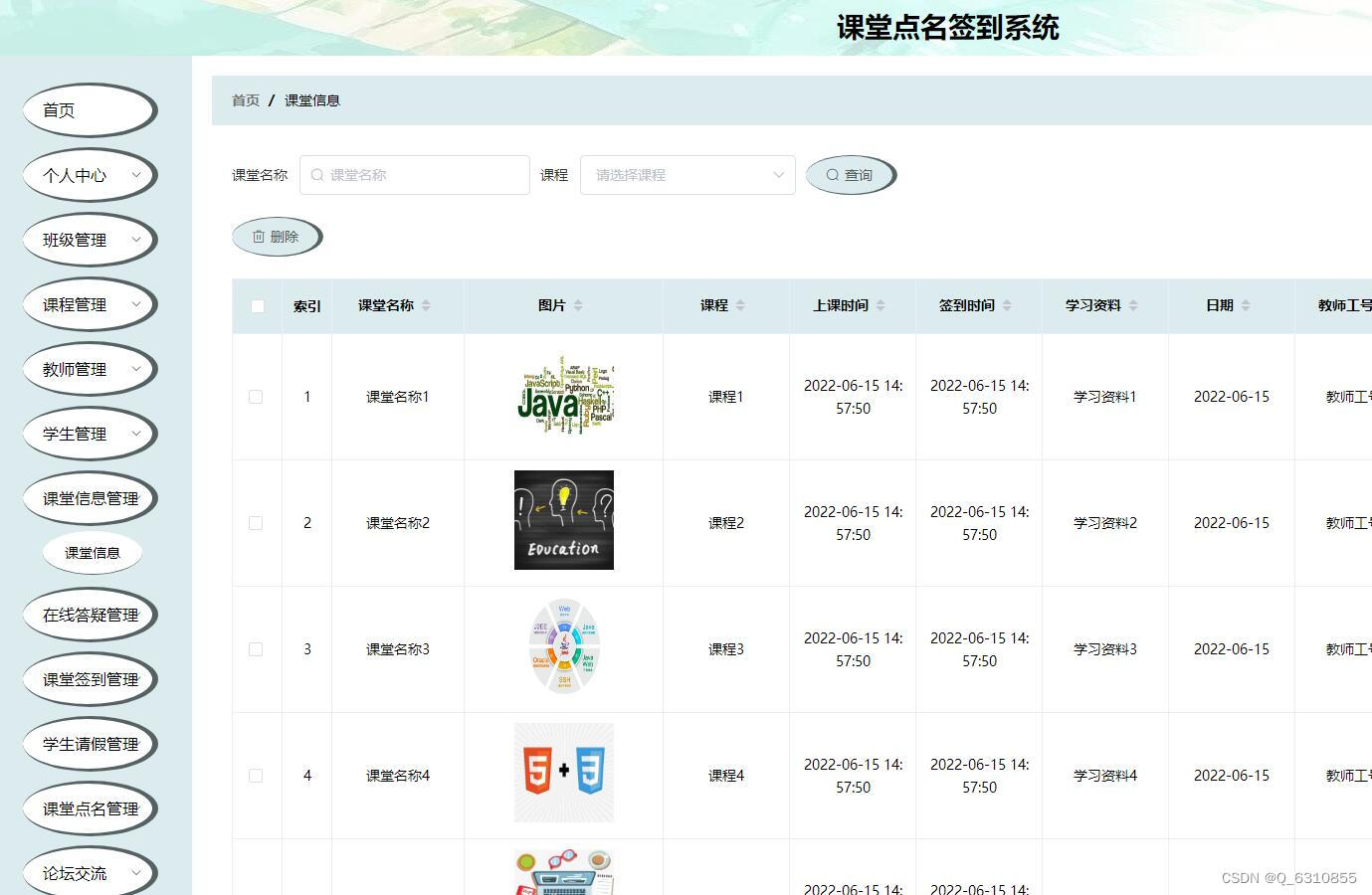
Task: Click cell 学习资料3
Action: 1105,649
